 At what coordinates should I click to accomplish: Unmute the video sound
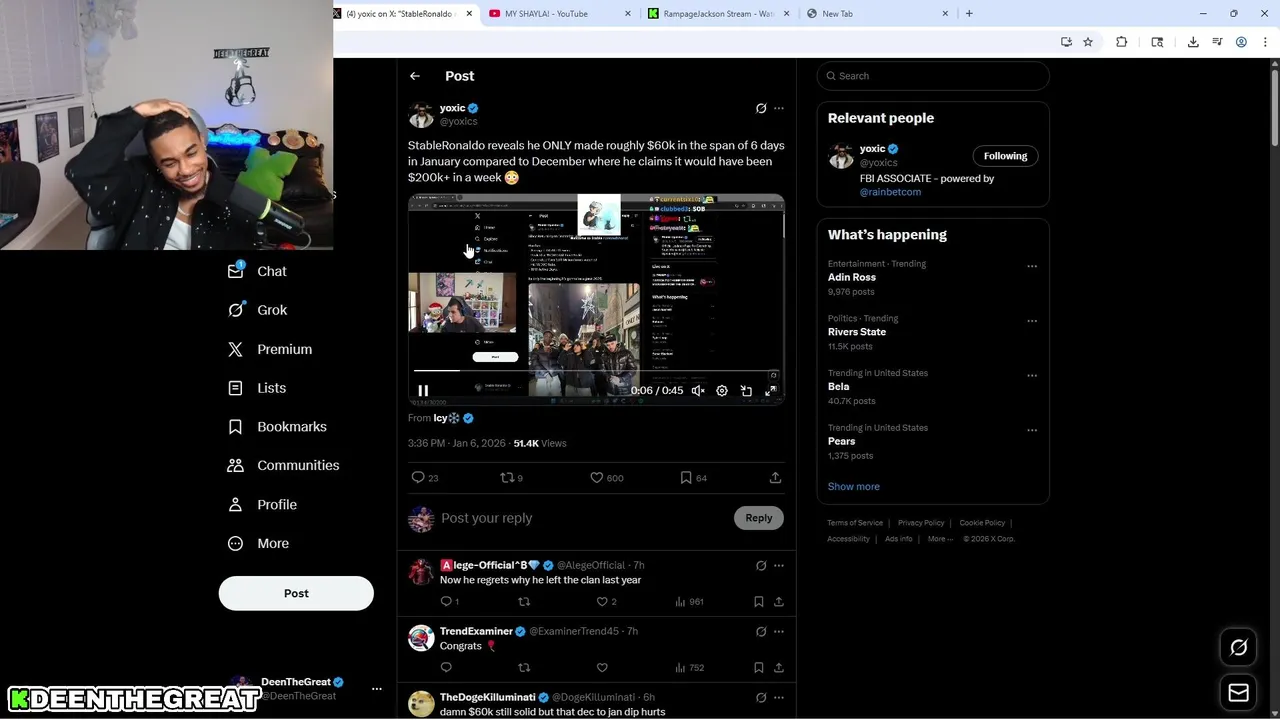pyautogui.click(x=698, y=391)
